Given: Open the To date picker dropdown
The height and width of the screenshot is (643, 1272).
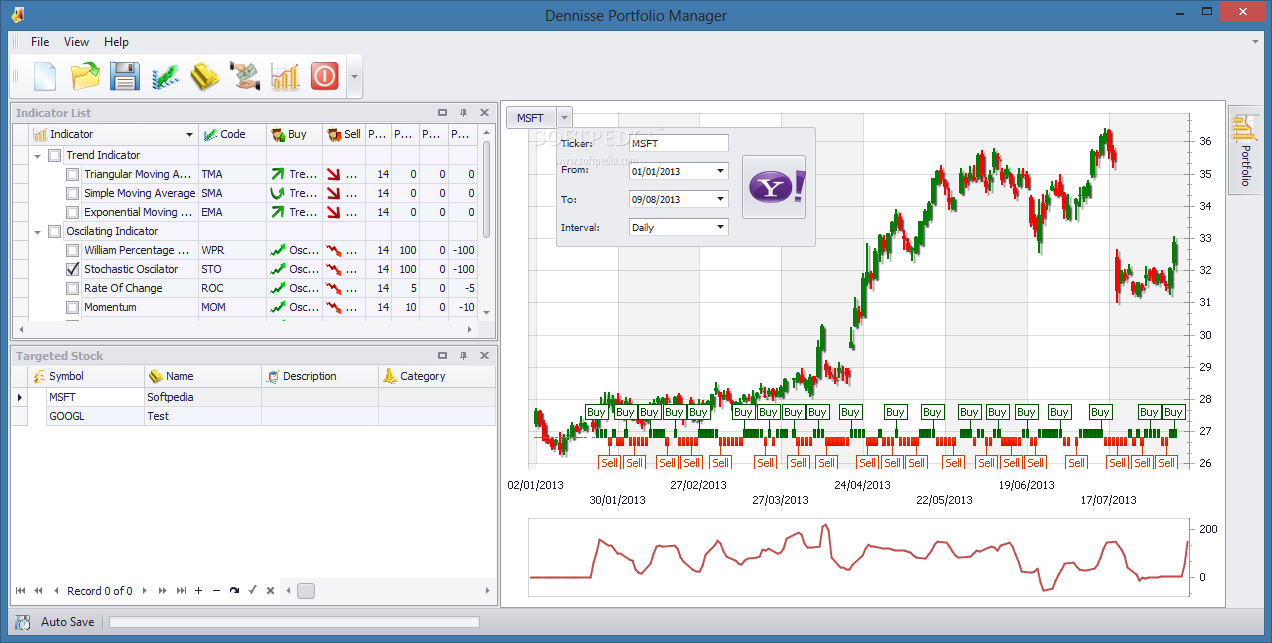Looking at the screenshot, I should 721,199.
